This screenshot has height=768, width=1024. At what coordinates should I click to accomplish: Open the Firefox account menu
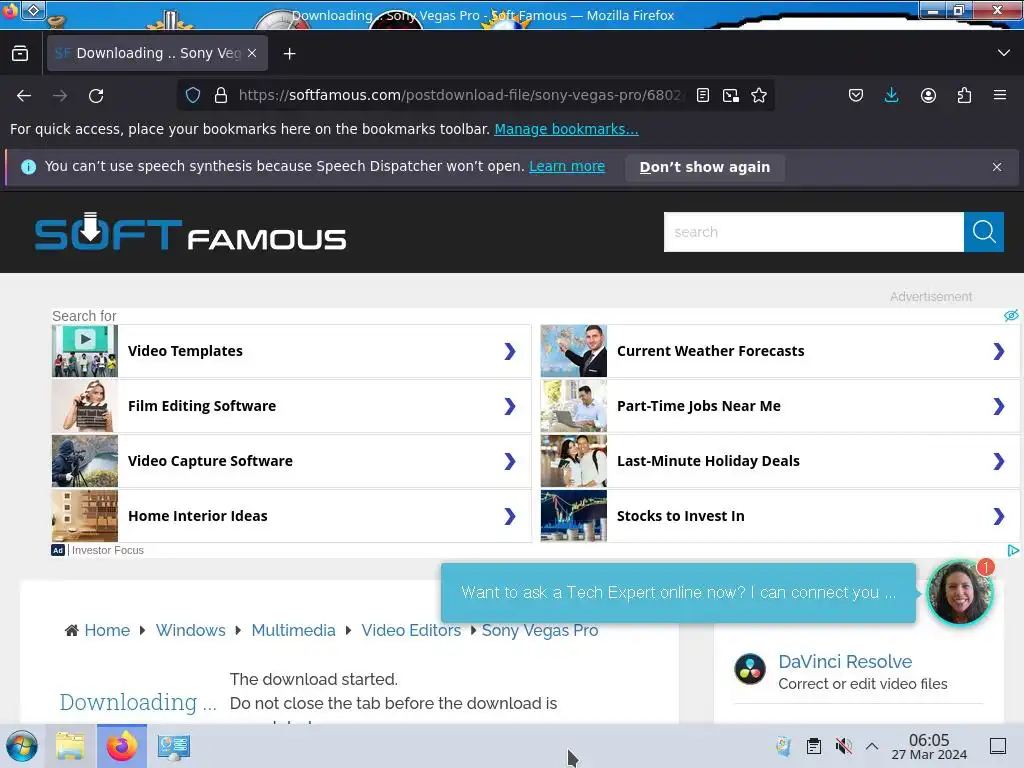pos(928,95)
